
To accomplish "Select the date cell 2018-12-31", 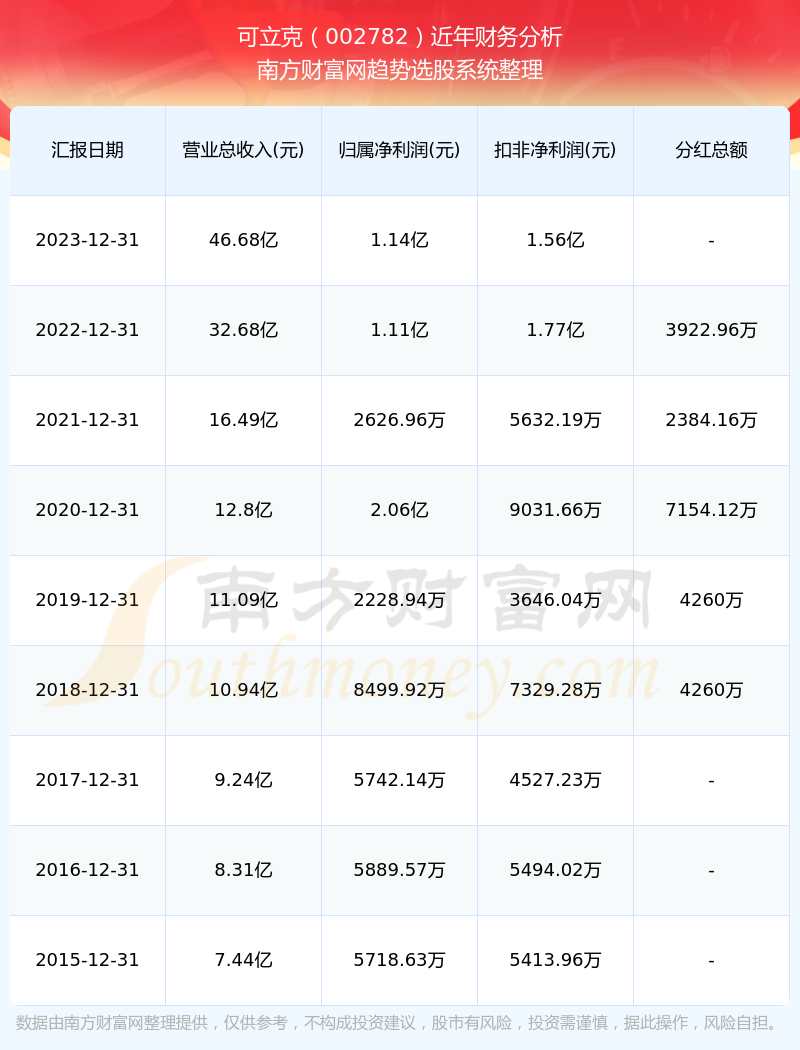I will pos(88,690).
